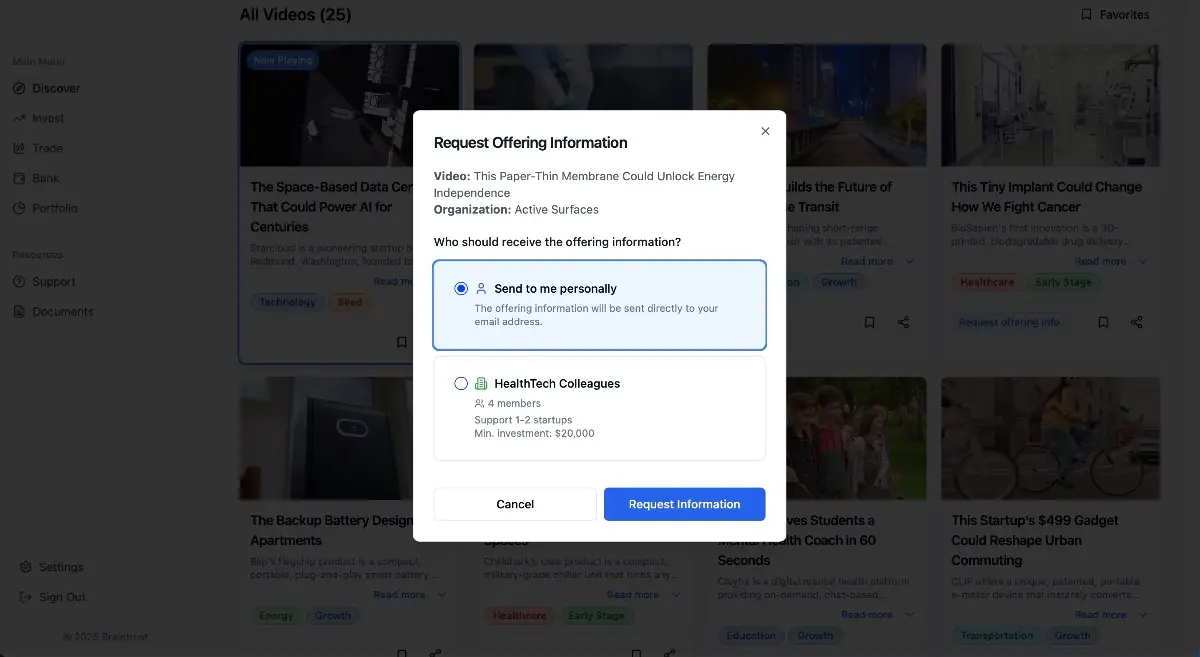Screen dimensions: 1200x657
Task: Bookmark the Tiny Implant cancer video
Action: 1103,322
